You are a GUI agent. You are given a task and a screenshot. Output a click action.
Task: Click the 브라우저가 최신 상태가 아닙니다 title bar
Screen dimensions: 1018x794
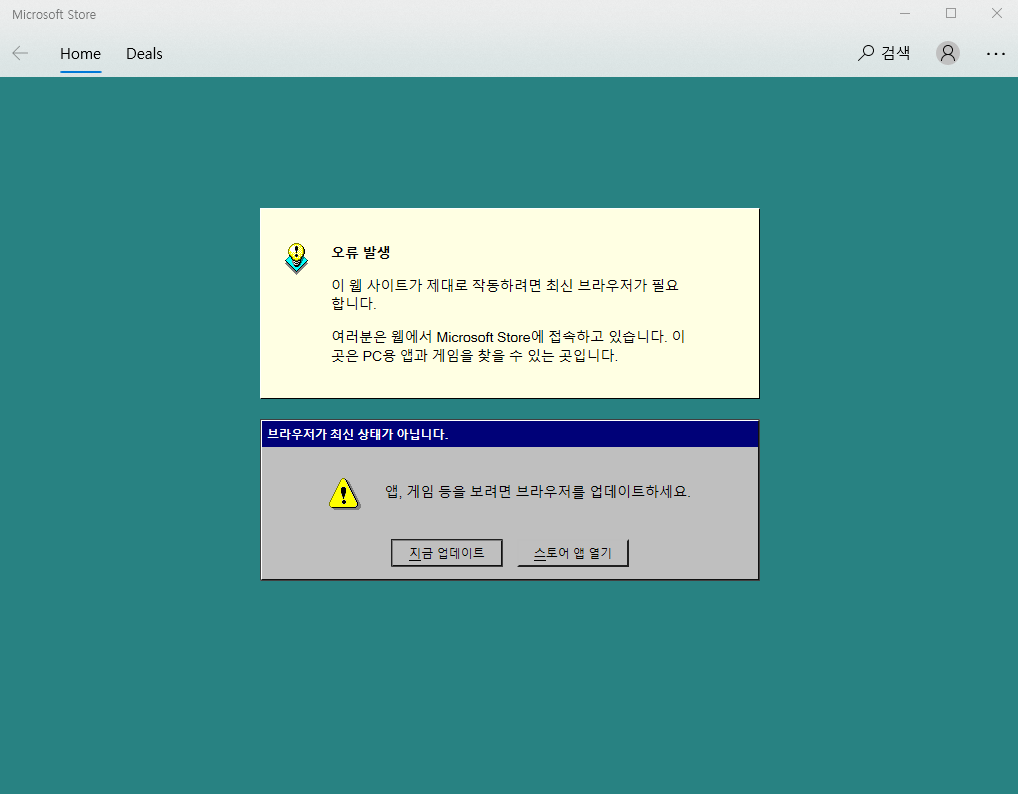pos(510,434)
